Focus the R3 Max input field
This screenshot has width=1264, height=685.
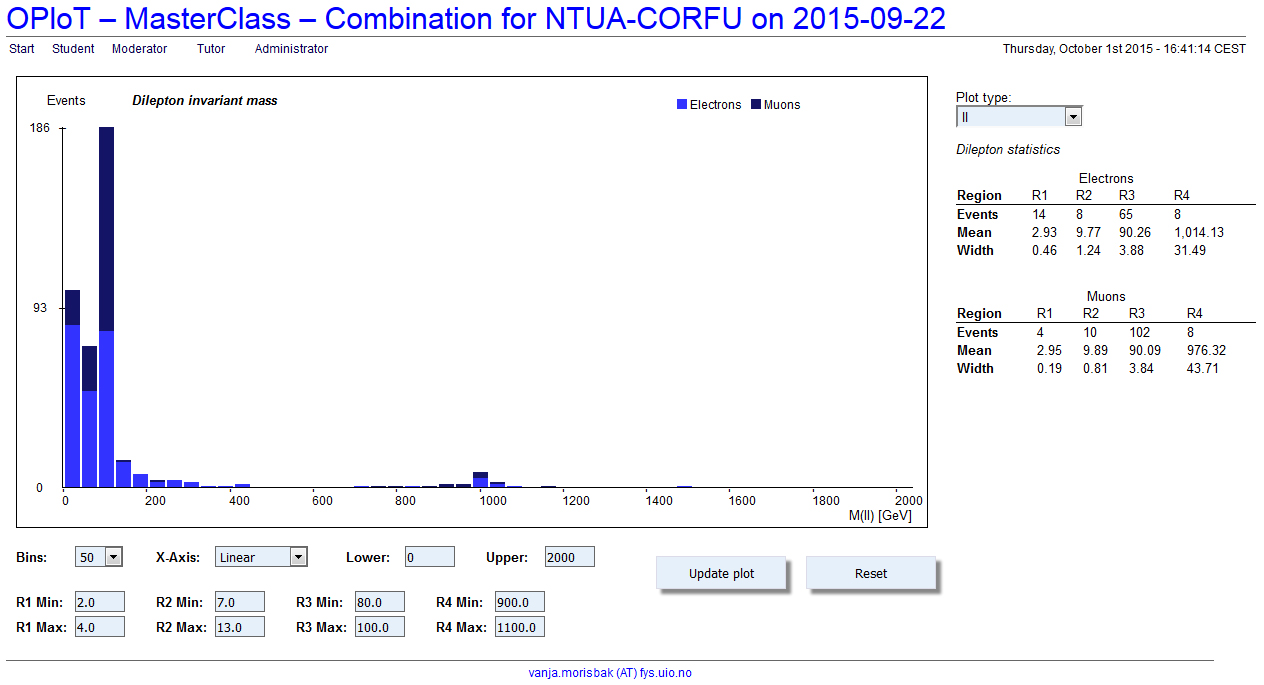point(380,627)
